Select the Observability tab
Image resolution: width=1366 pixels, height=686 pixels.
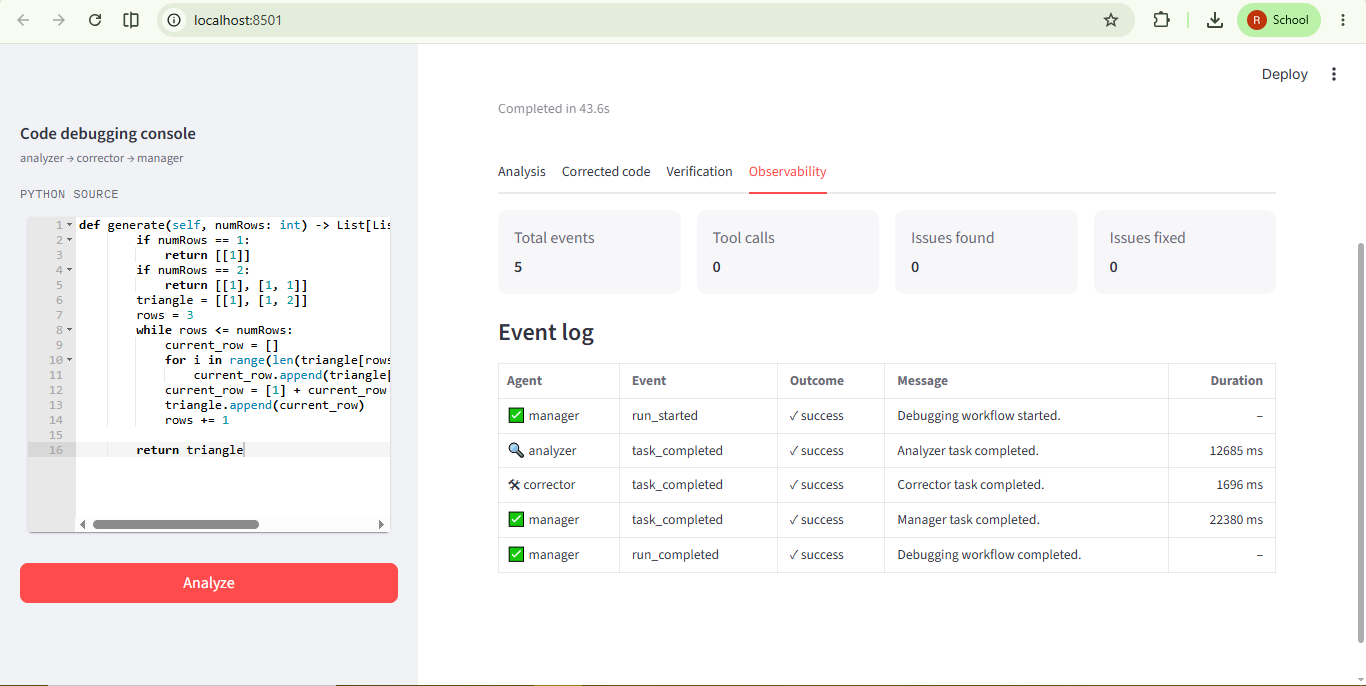click(x=787, y=172)
